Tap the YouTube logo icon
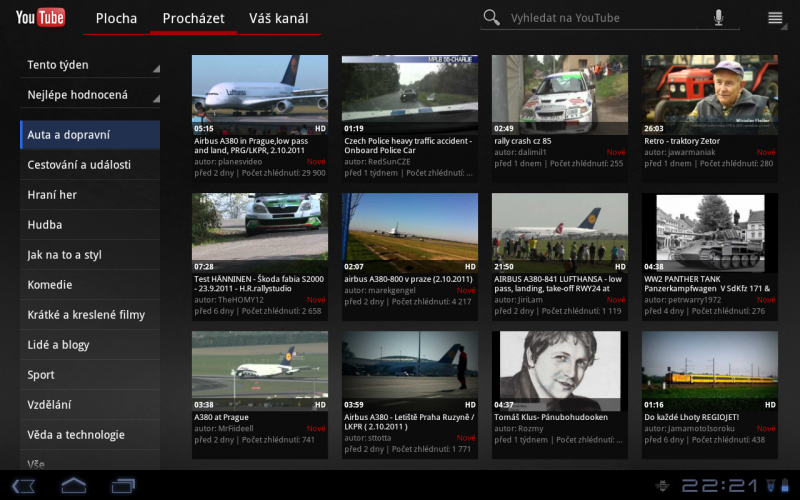The width and height of the screenshot is (800, 500). pos(40,18)
